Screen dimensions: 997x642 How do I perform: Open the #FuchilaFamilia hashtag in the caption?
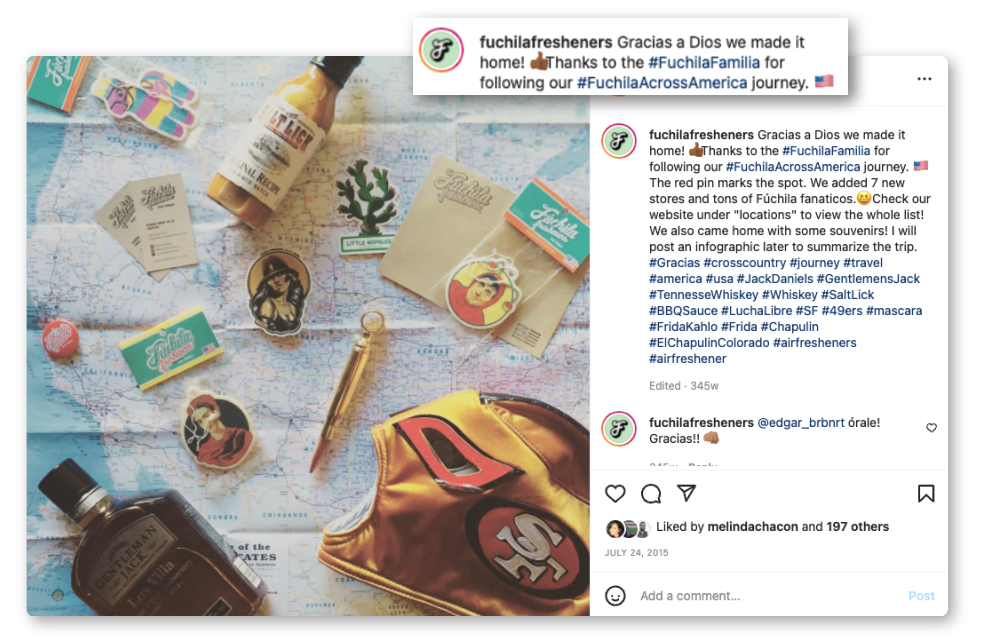(825, 151)
